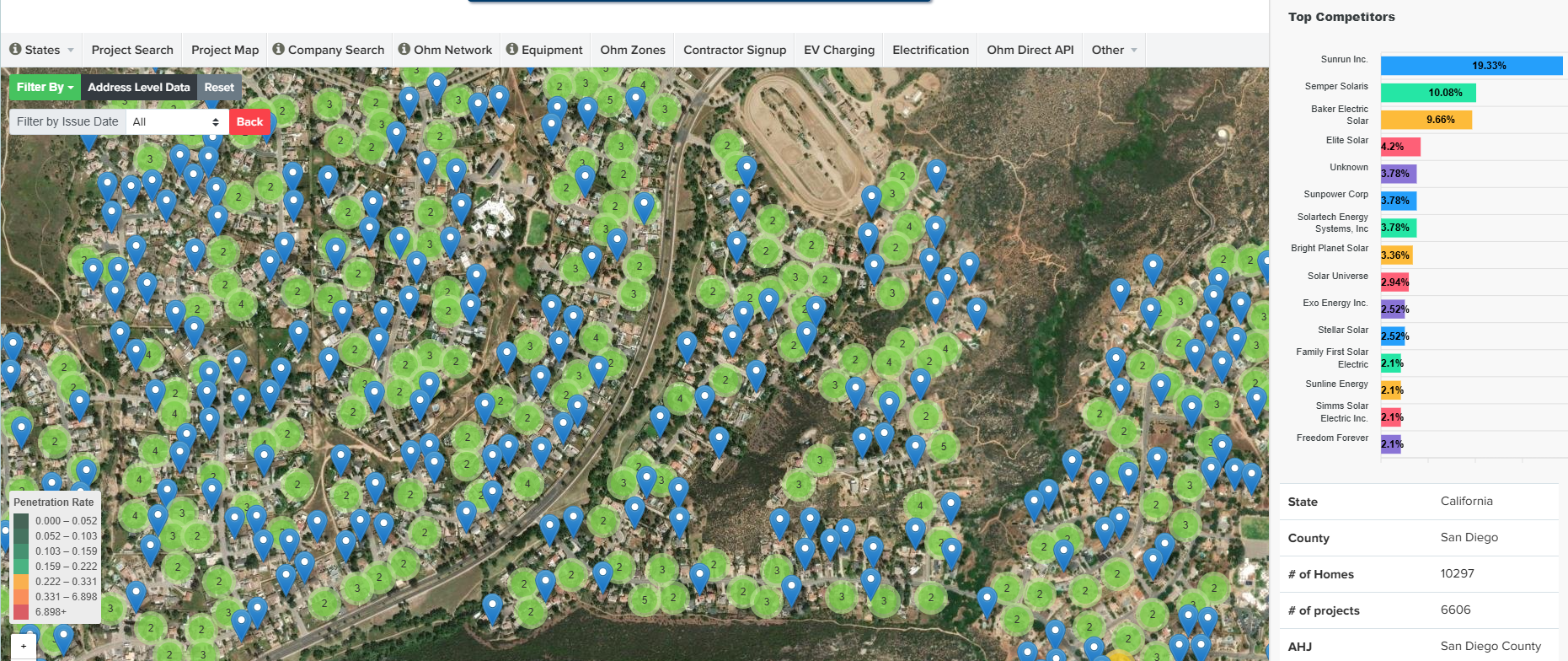Image resolution: width=1568 pixels, height=661 pixels.
Task: Open the Ohm Direct API page
Action: pos(1030,50)
